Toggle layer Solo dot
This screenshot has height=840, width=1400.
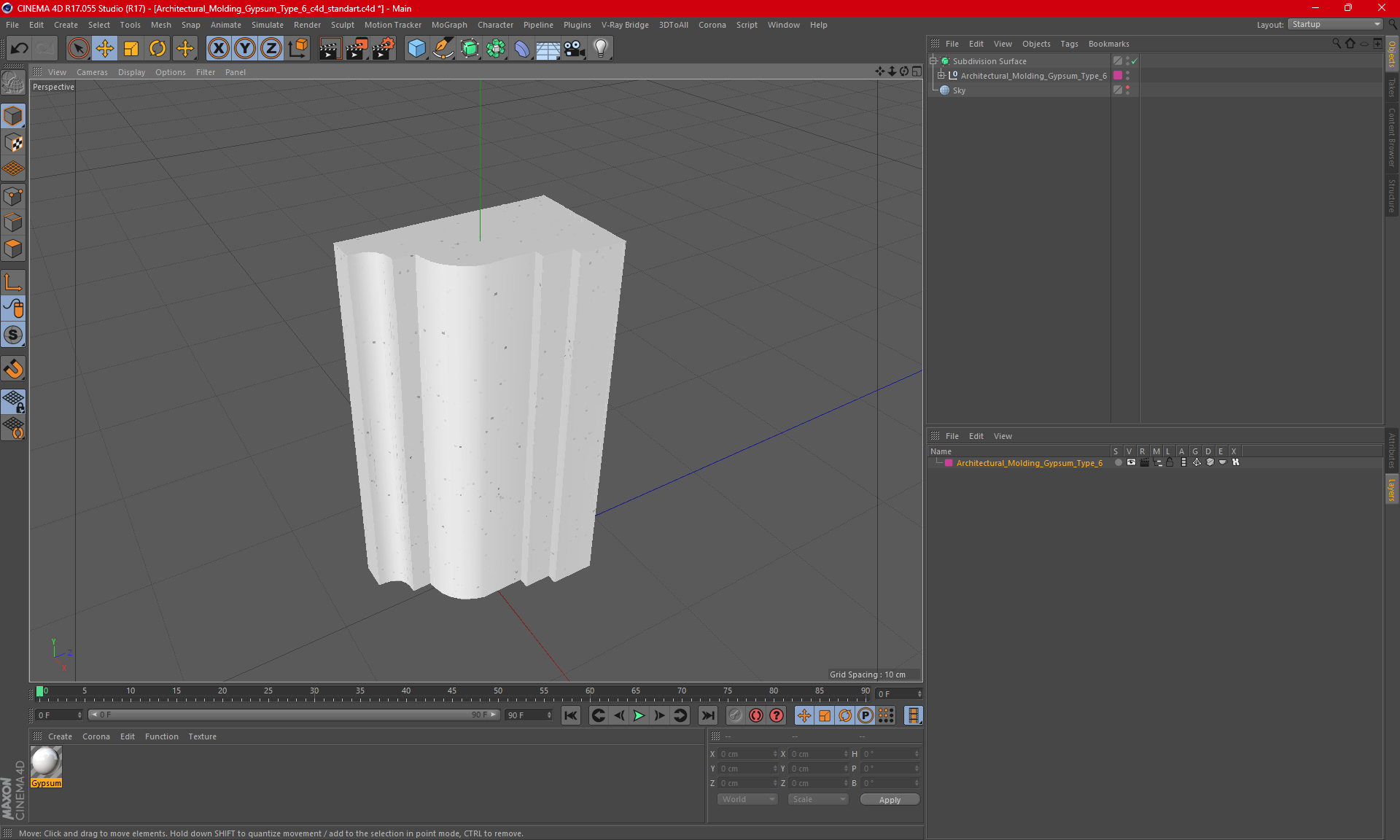(x=1118, y=462)
